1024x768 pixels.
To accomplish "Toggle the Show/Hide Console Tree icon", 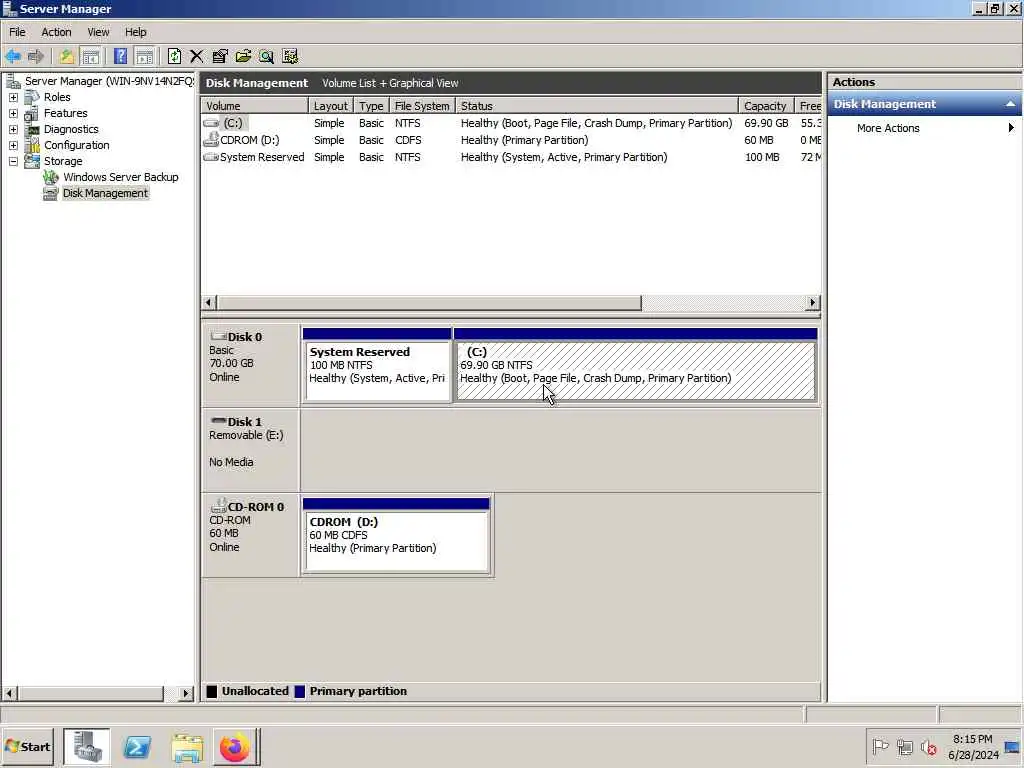I will 90,56.
